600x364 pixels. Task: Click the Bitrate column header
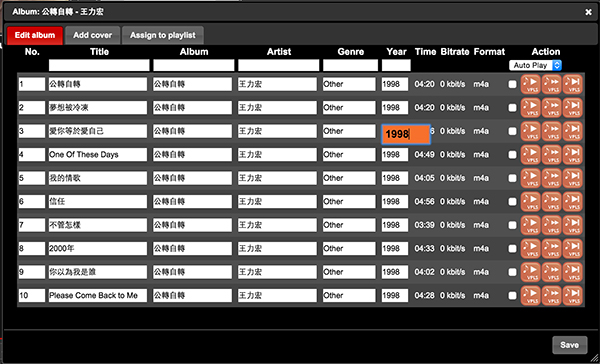pyautogui.click(x=455, y=52)
